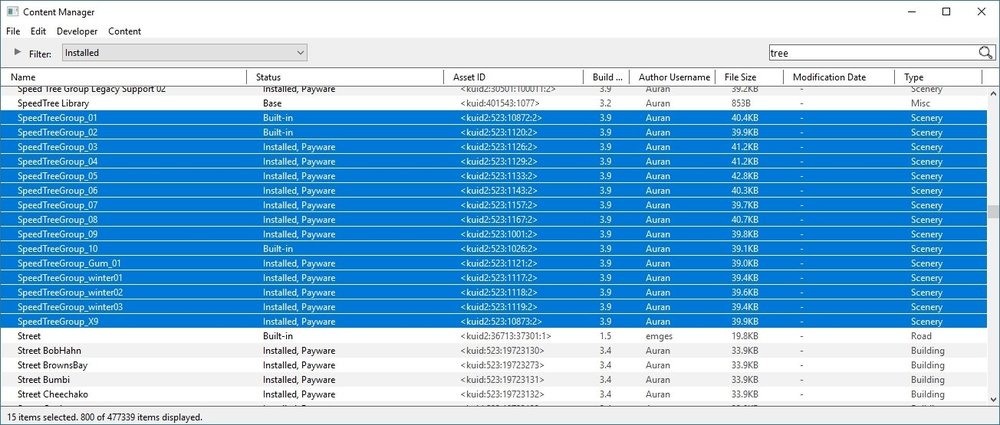Select the SpeedTreeGroup_winter03 row

pos(494,307)
